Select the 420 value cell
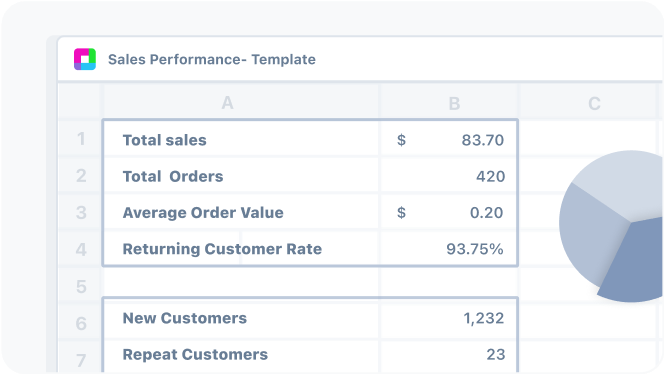Viewport: 664px width, 374px height. [x=448, y=176]
